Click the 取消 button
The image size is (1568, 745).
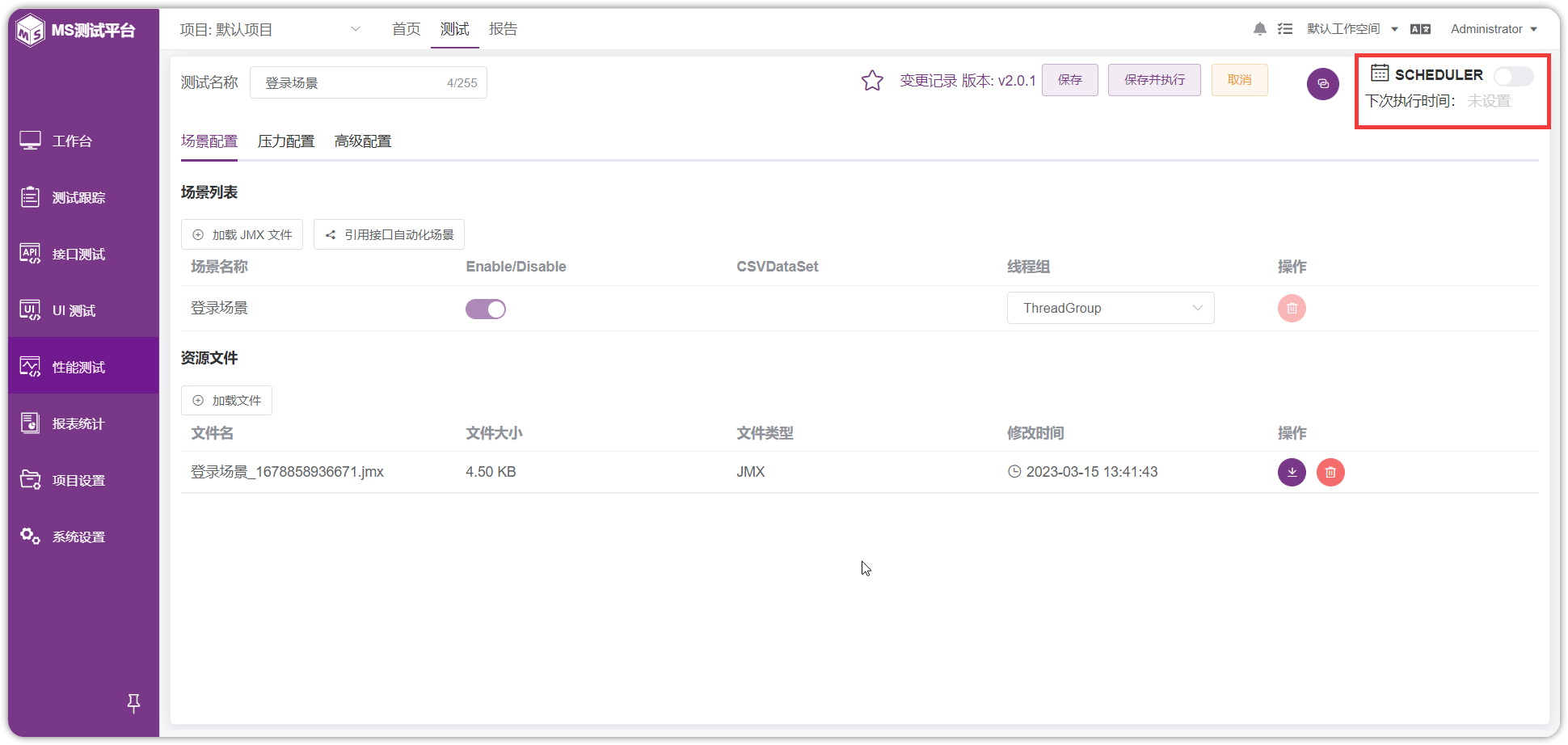click(x=1240, y=80)
